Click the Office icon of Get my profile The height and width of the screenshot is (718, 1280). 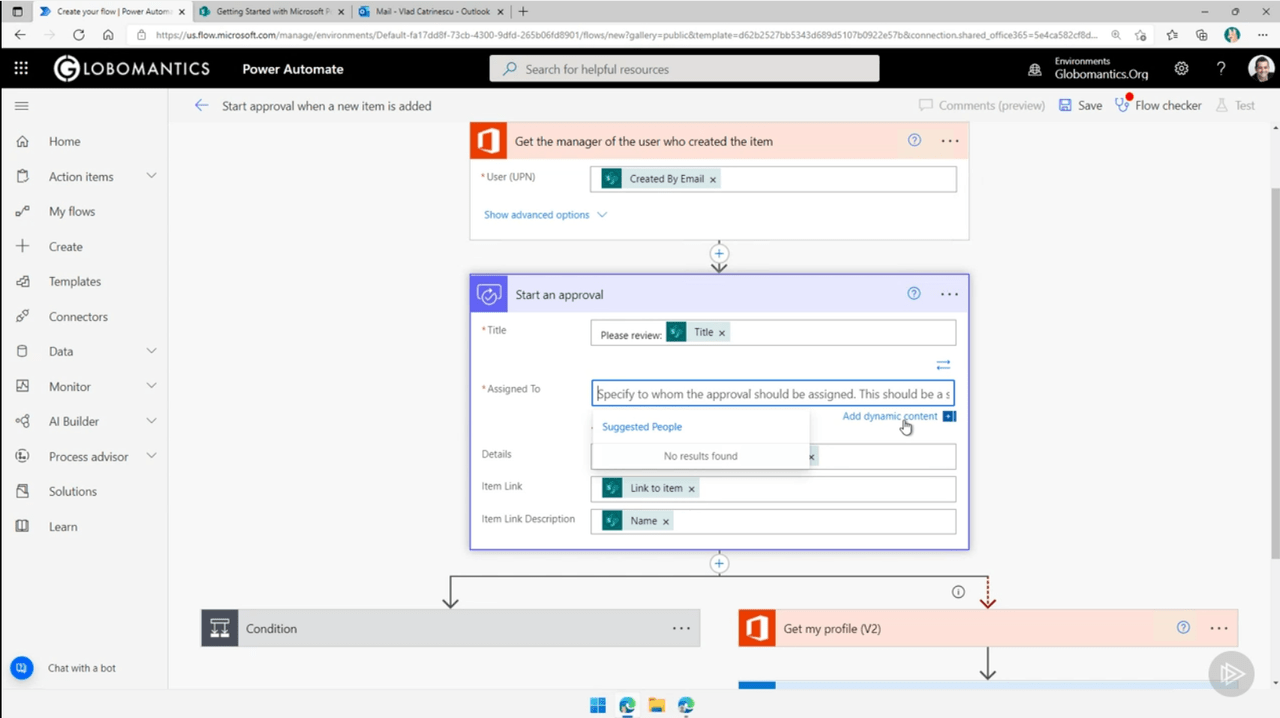pos(757,628)
